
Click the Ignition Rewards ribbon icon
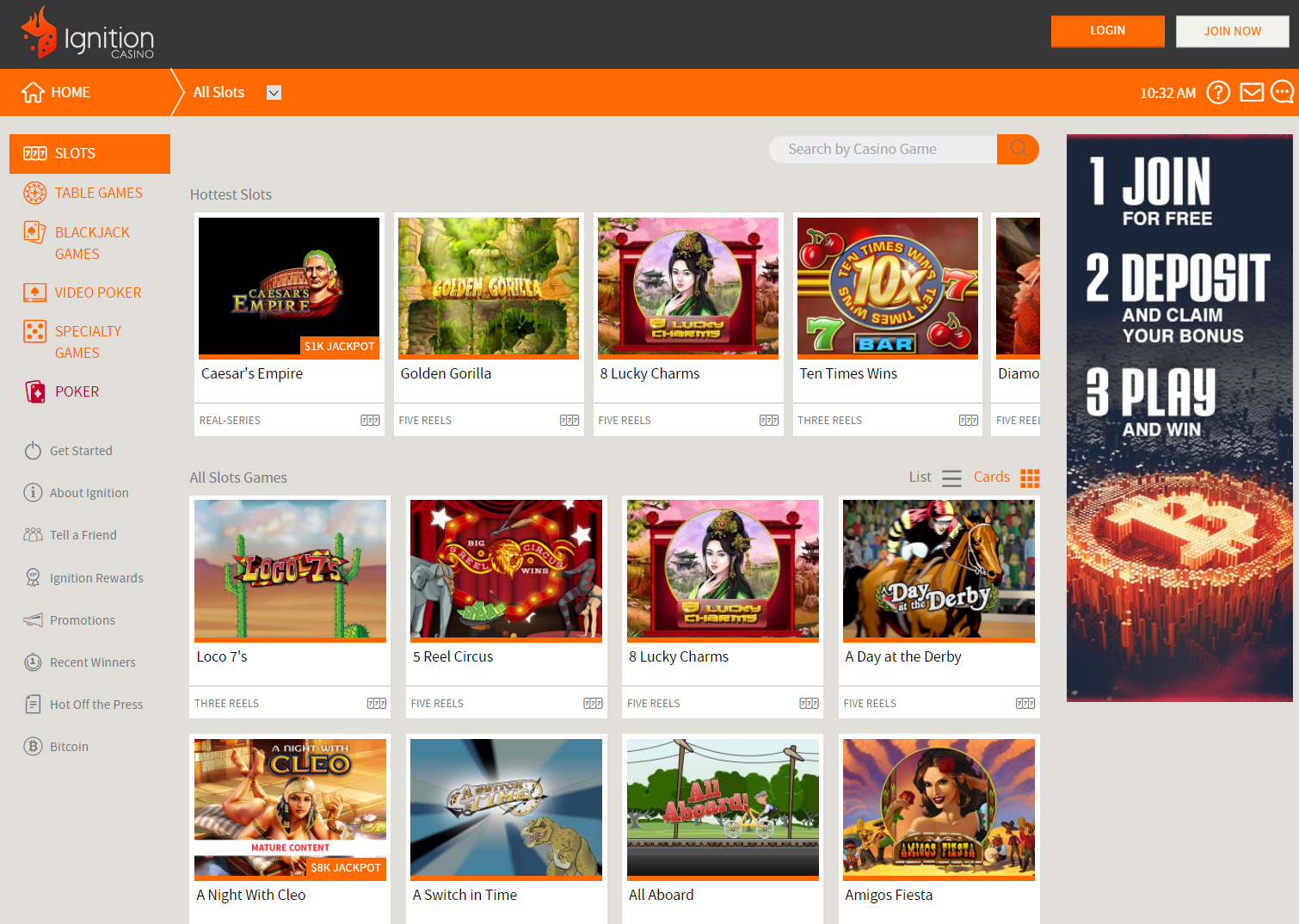pos(33,577)
